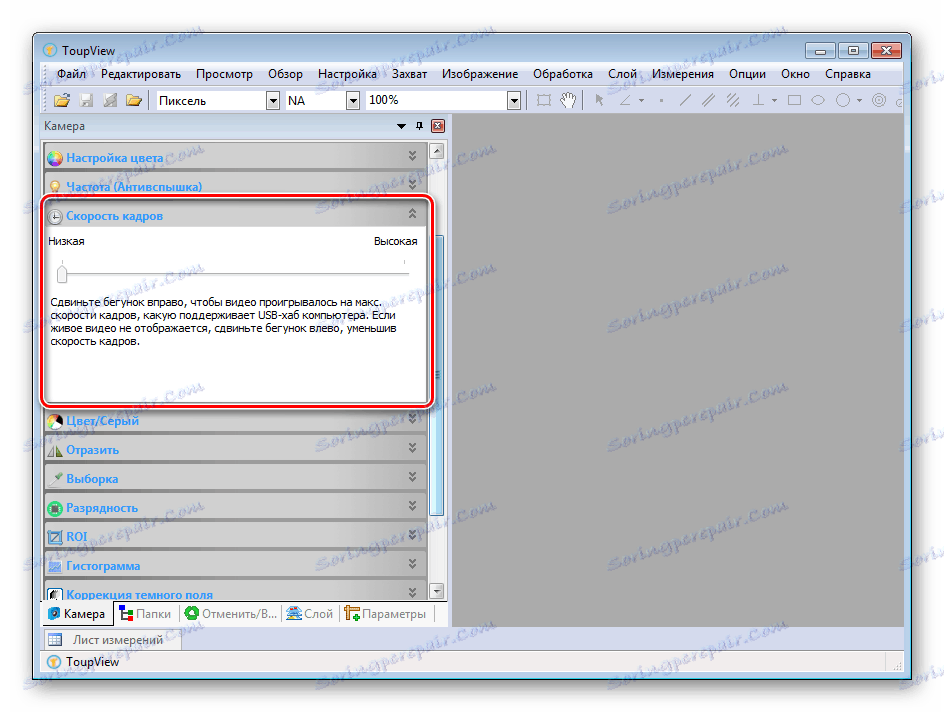944x712 pixels.
Task: Expand the Гистограмма section
Action: tap(412, 563)
